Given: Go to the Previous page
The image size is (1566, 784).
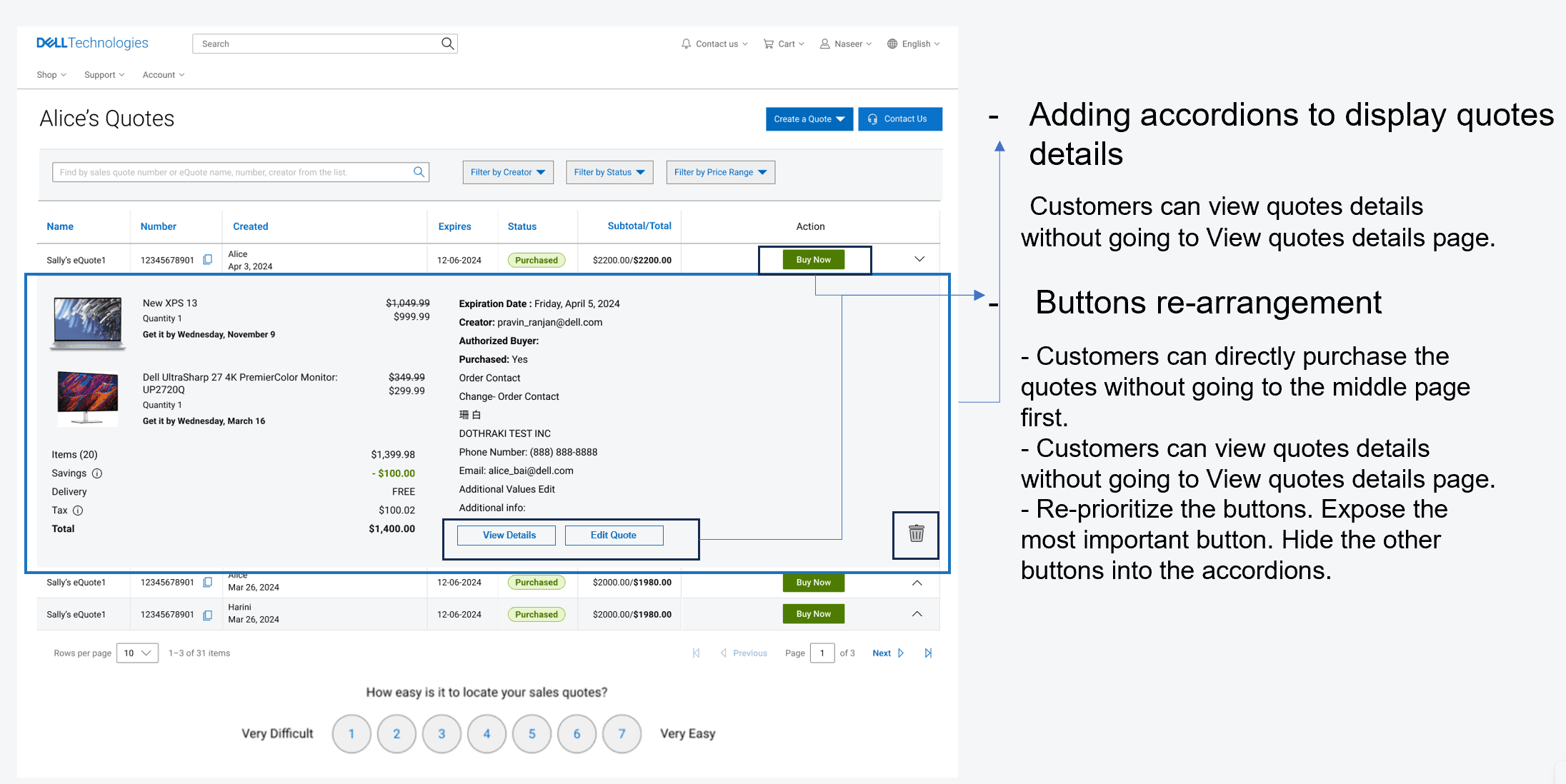Looking at the screenshot, I should click(x=744, y=653).
